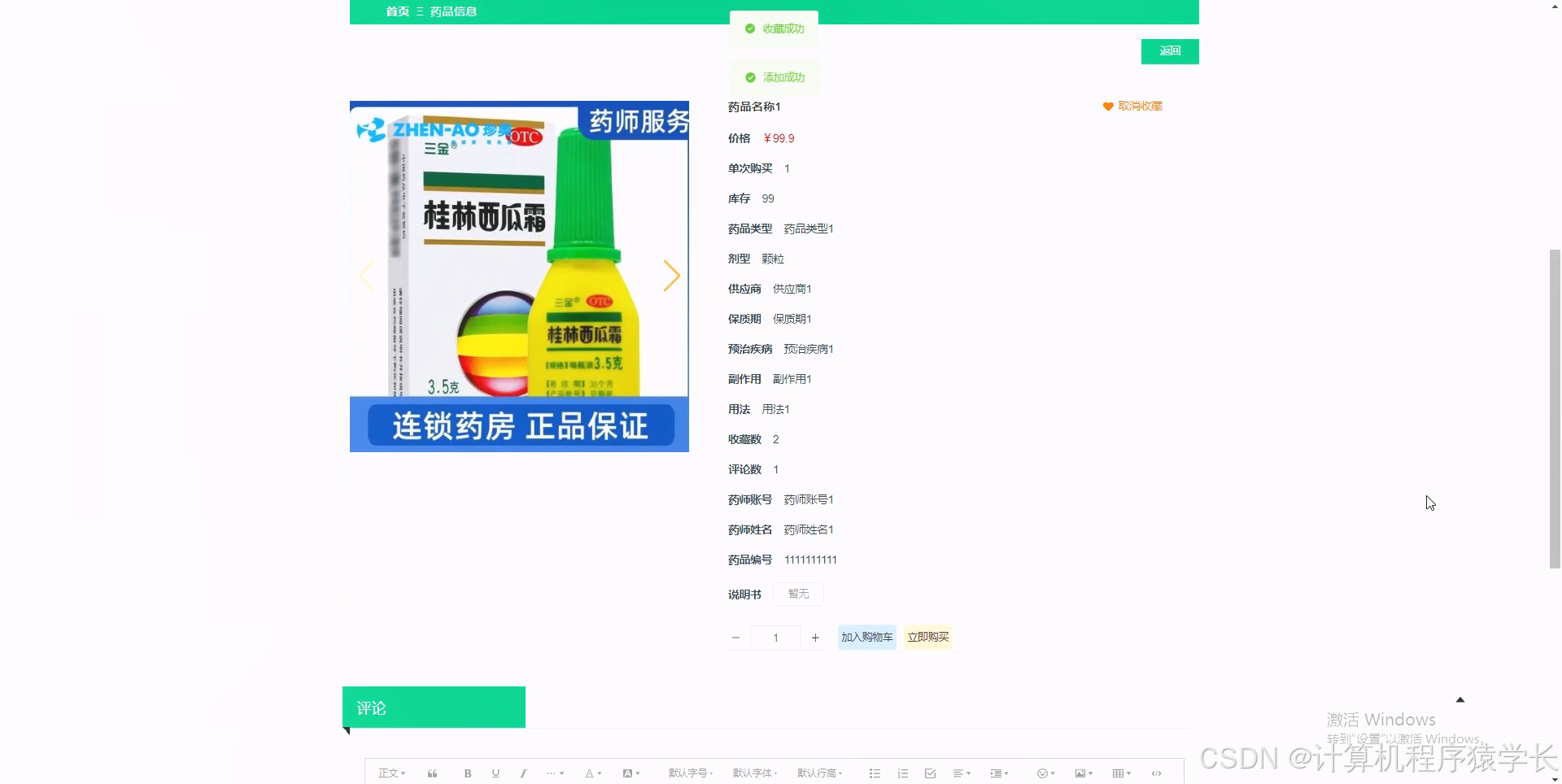Insert a code block

tap(1156, 773)
